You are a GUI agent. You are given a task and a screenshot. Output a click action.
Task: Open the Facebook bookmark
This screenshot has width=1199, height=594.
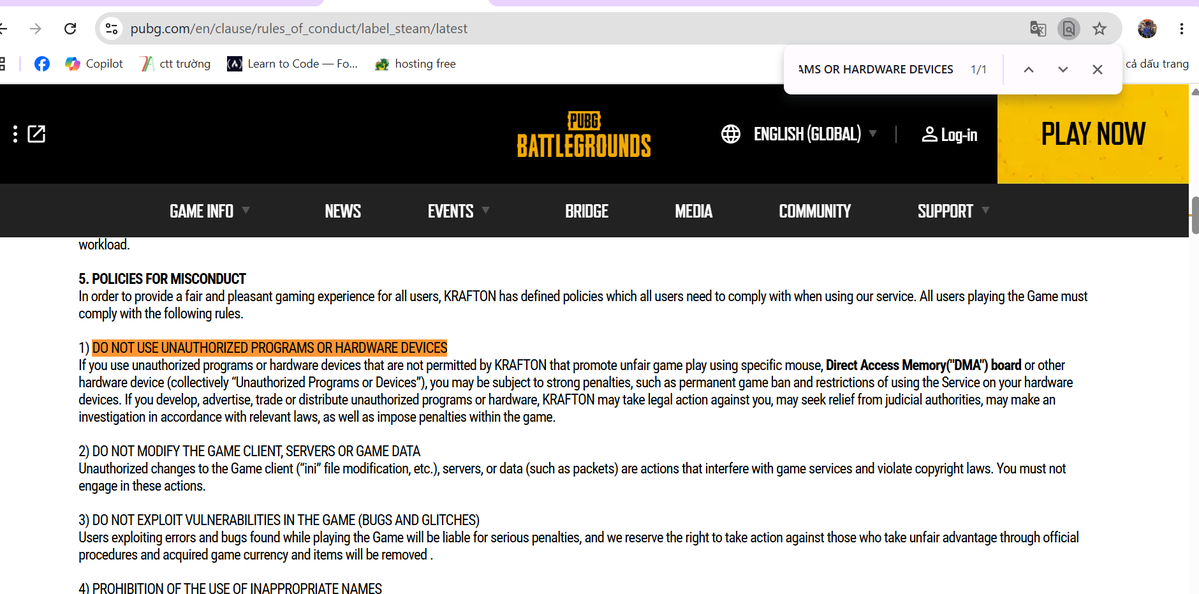[42, 64]
